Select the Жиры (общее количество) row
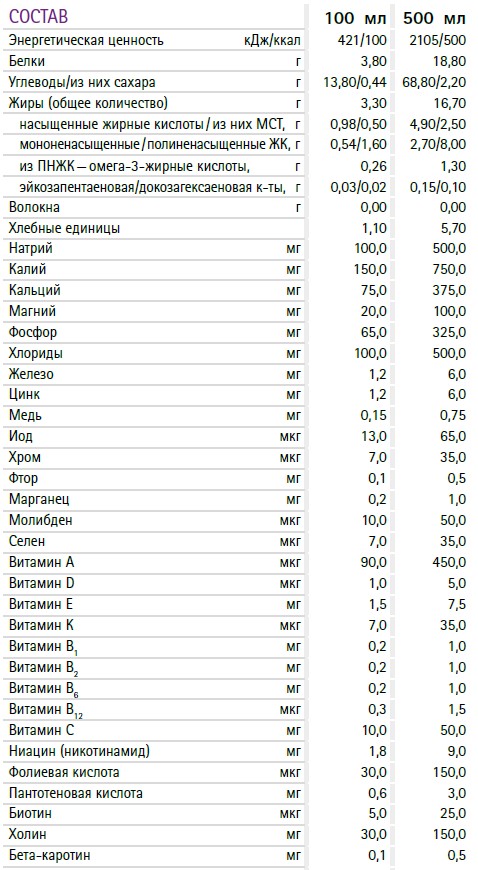This screenshot has height=870, width=478. [238, 103]
